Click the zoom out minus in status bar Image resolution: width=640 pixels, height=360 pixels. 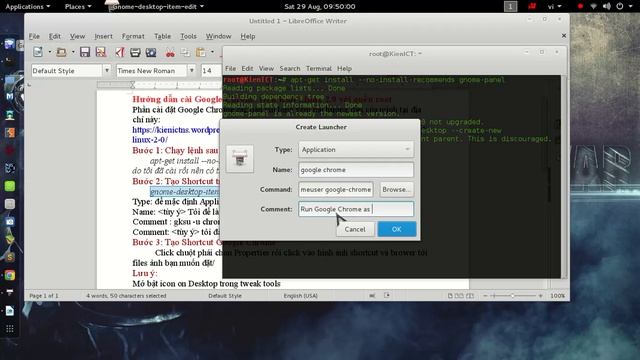pos(485,296)
